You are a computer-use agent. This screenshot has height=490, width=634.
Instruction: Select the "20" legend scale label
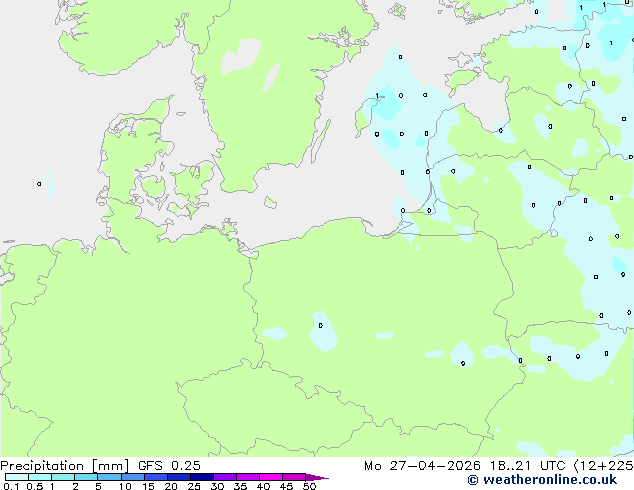point(171,486)
